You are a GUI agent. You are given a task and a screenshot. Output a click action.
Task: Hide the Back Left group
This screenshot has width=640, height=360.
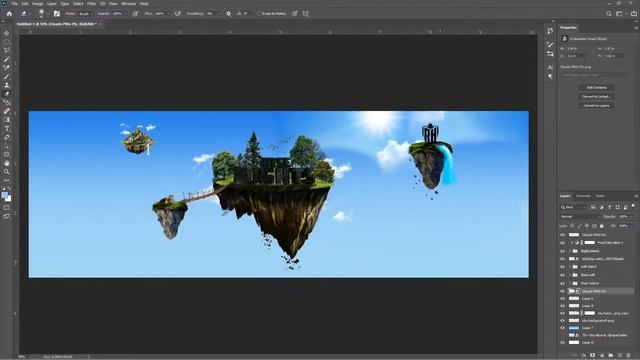[x=562, y=275]
